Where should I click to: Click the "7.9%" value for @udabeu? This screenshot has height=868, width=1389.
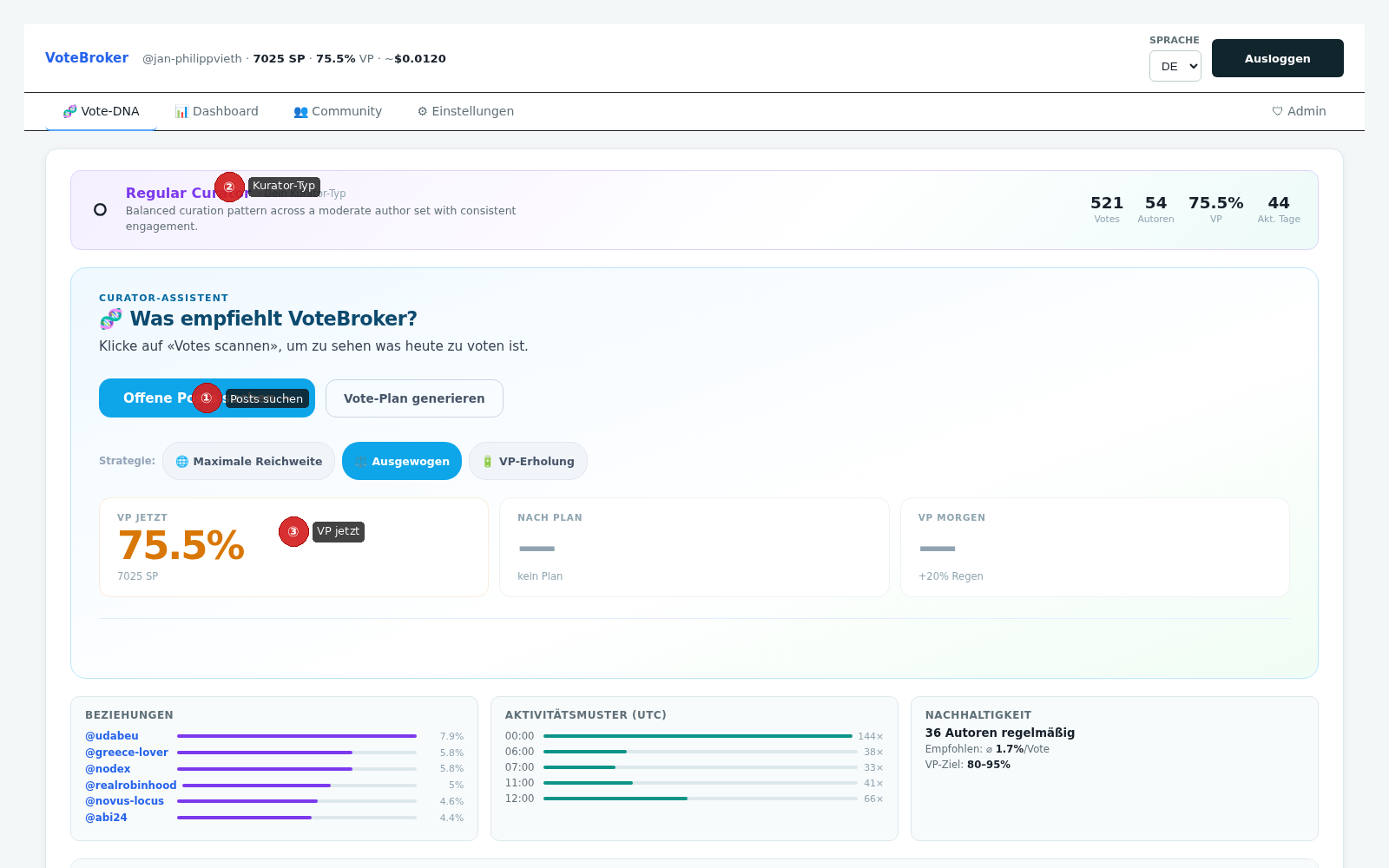tap(451, 736)
